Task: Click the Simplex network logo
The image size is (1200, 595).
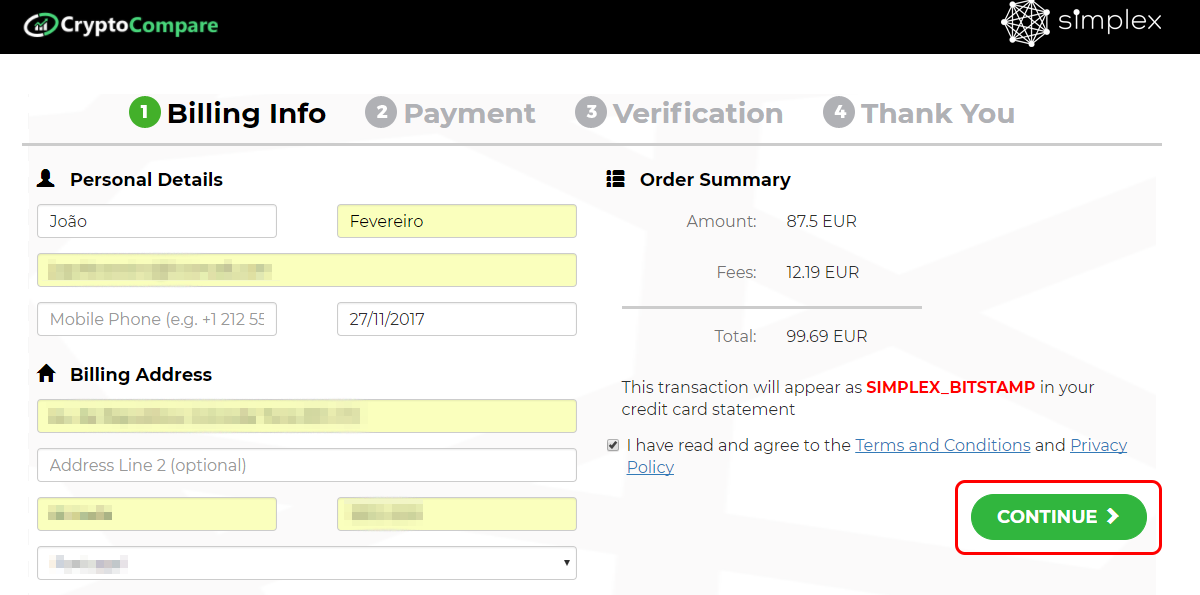Action: point(1025,23)
